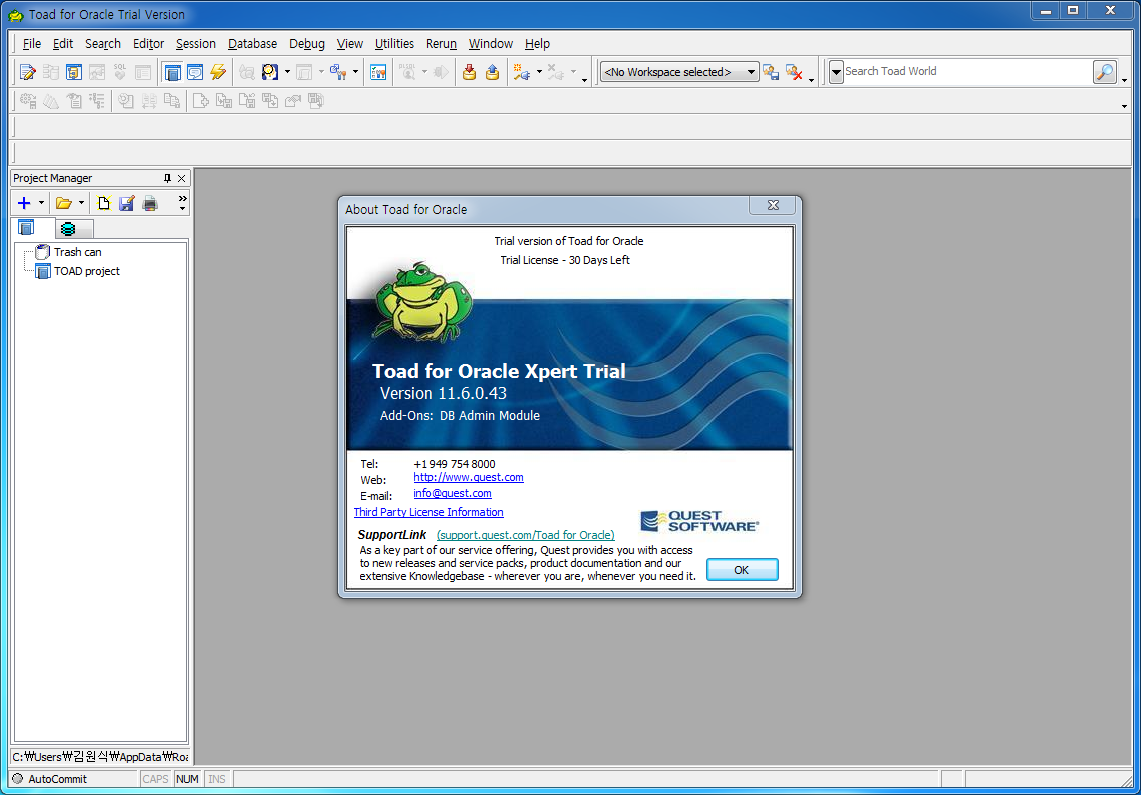Click the delete workspace icon with red X

pyautogui.click(x=794, y=72)
